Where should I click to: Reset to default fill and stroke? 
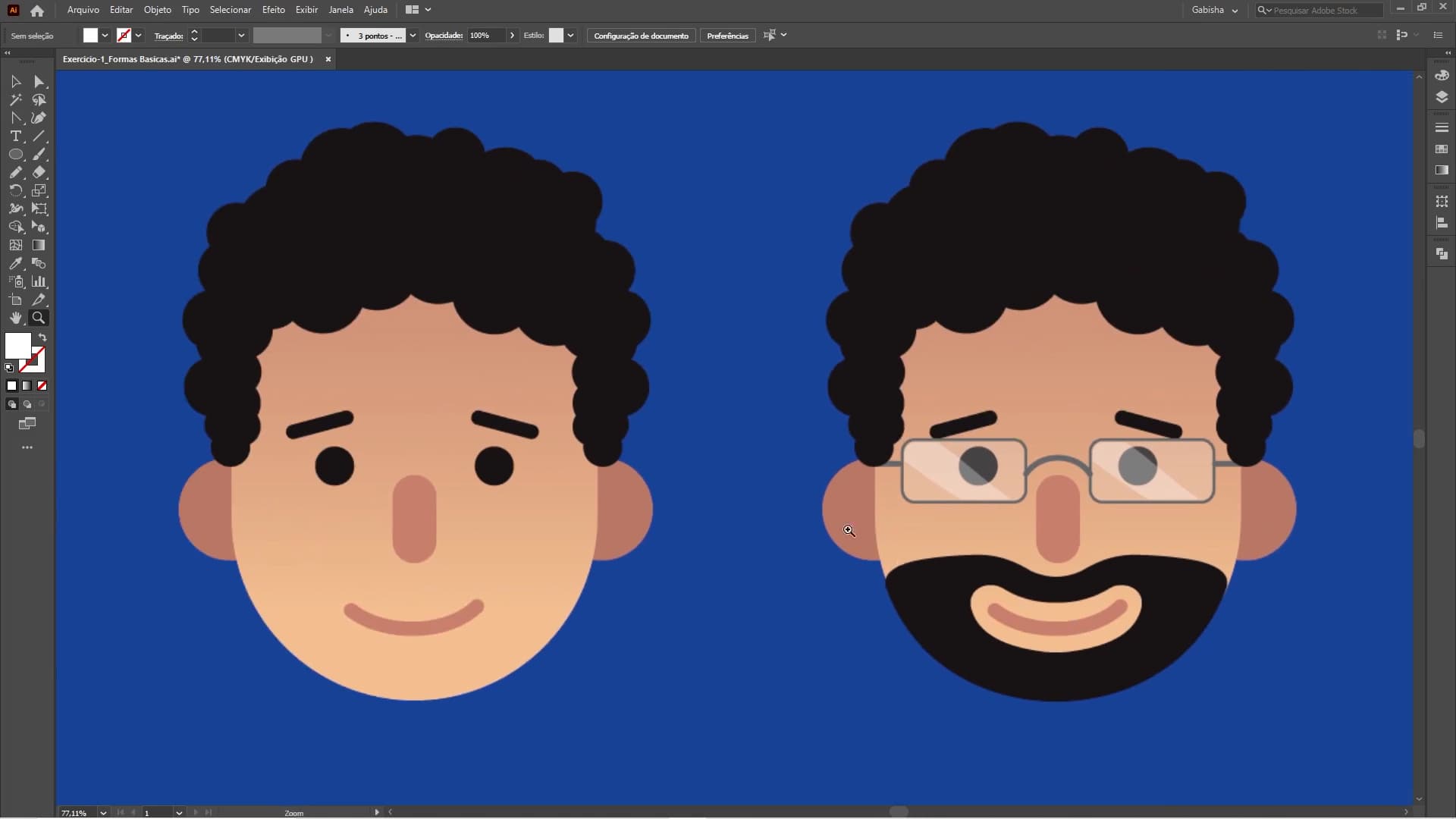(9, 368)
